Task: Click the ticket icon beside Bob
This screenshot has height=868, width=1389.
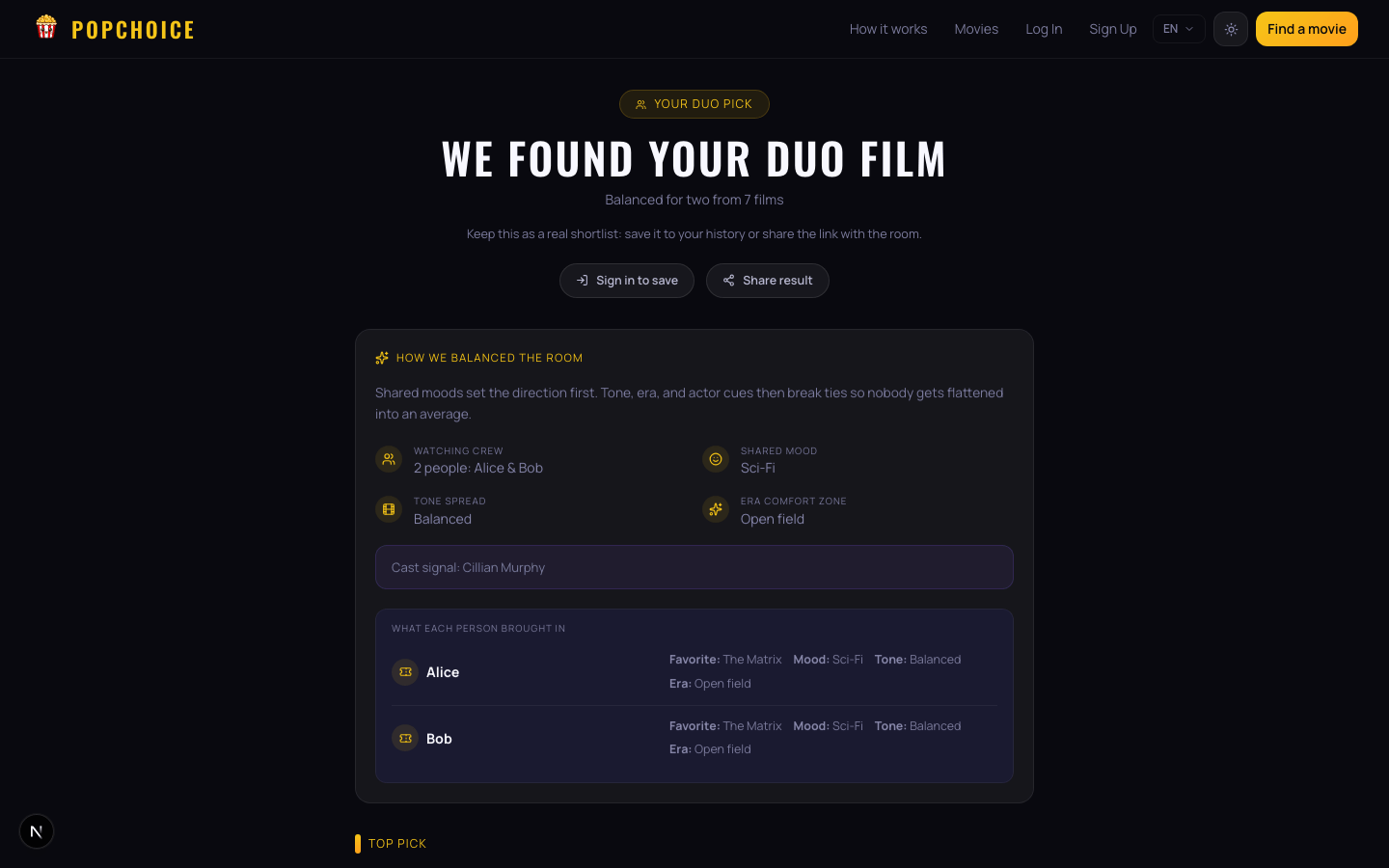Action: point(405,739)
